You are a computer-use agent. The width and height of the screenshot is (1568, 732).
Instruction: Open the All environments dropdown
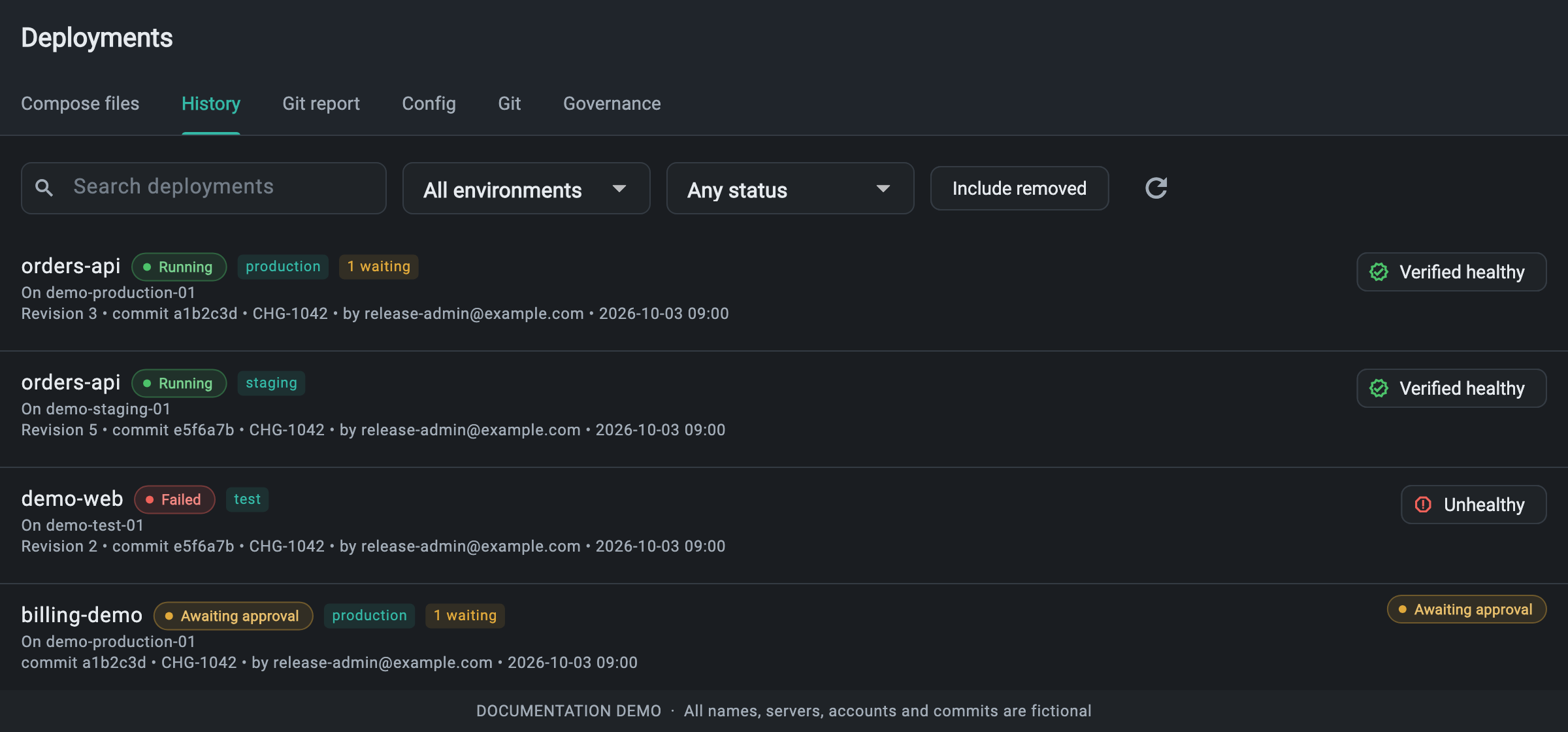click(526, 188)
